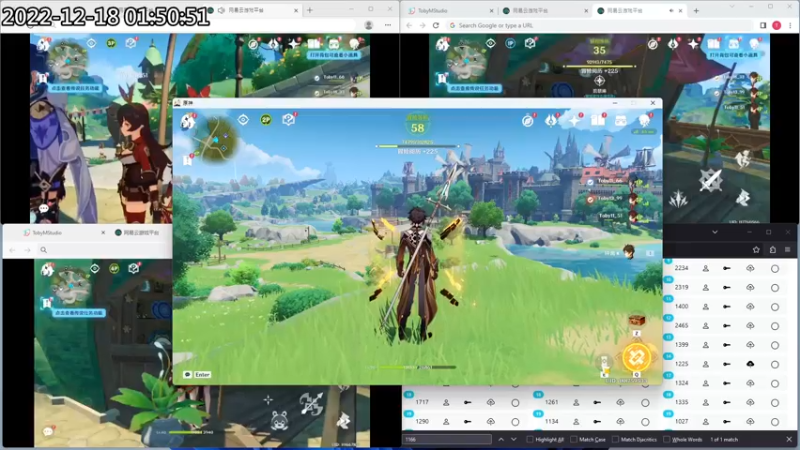800x450 pixels.
Task: Click the sprint icon in bottom-left game
Action: pos(343,421)
